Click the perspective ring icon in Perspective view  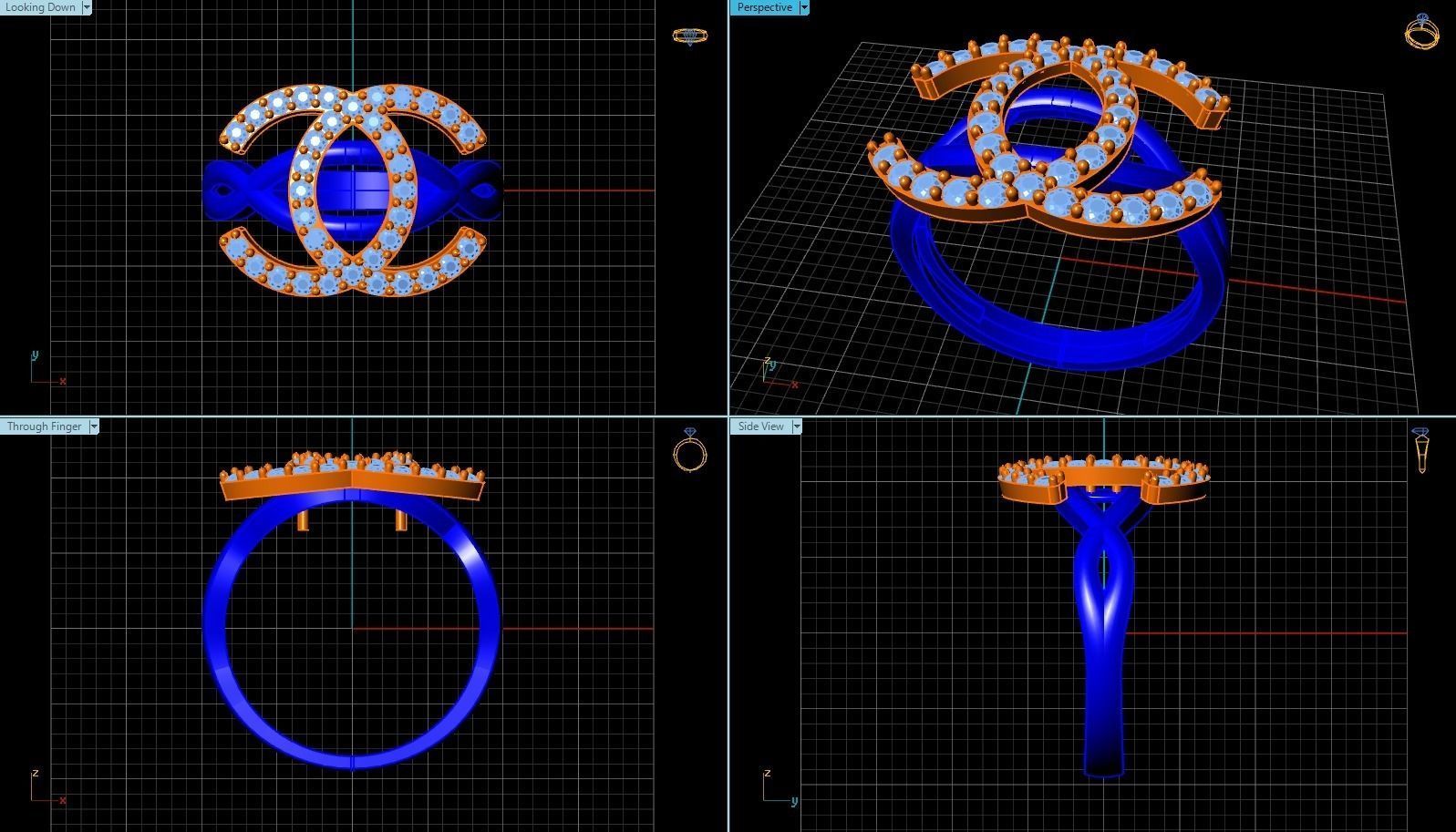(1422, 32)
